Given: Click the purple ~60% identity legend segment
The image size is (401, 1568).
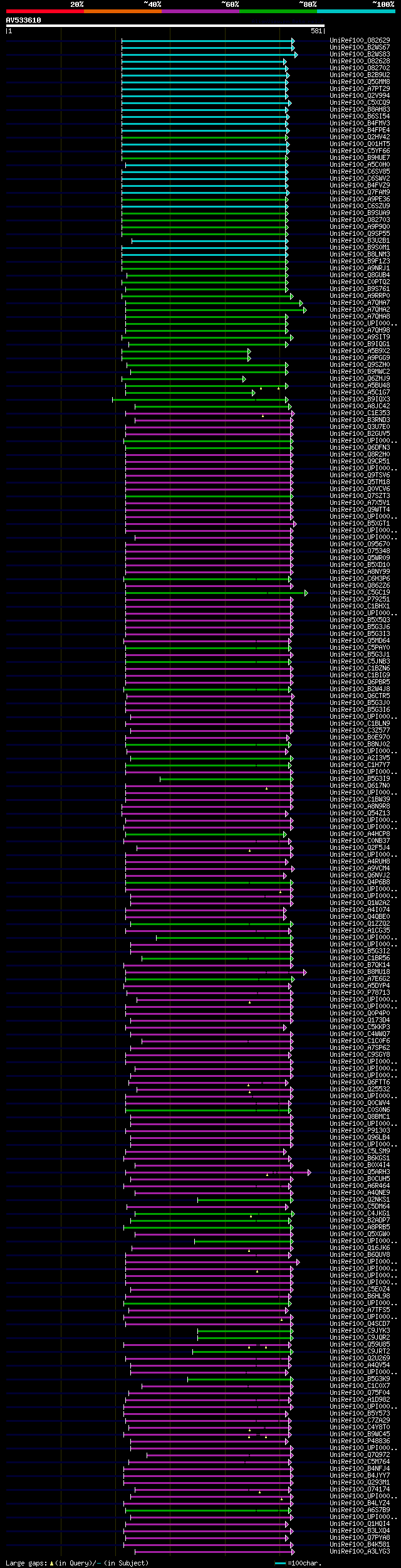Looking at the screenshot, I should pos(200,11).
